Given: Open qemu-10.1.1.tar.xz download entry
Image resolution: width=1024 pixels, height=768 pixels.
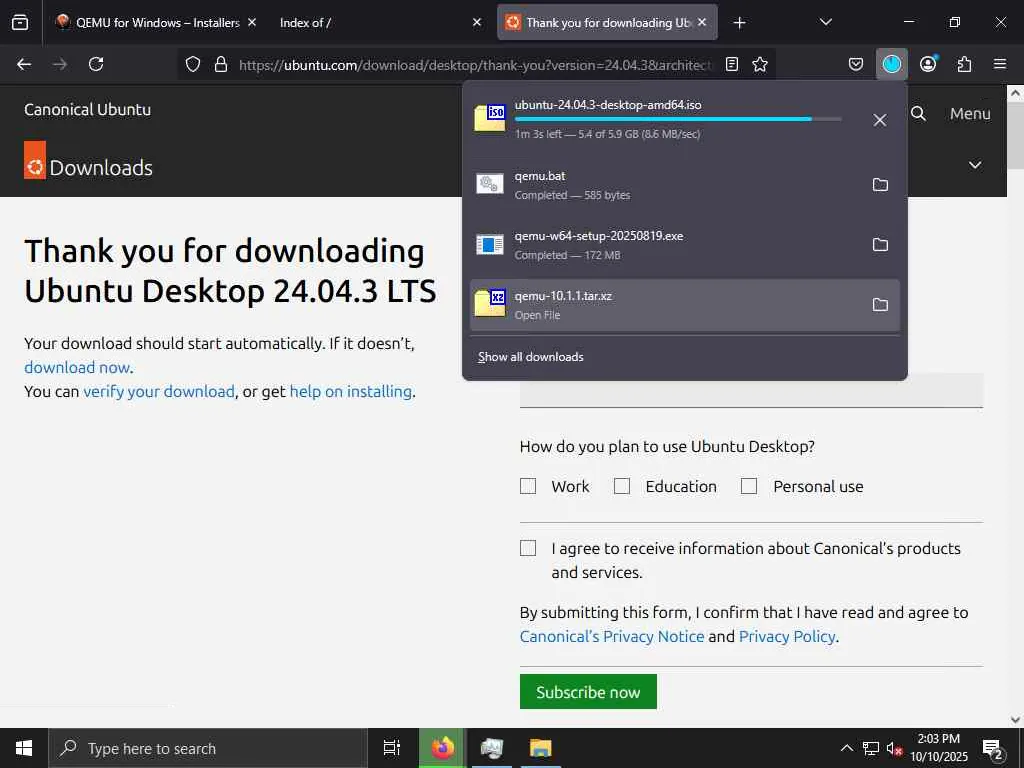Looking at the screenshot, I should (665, 305).
